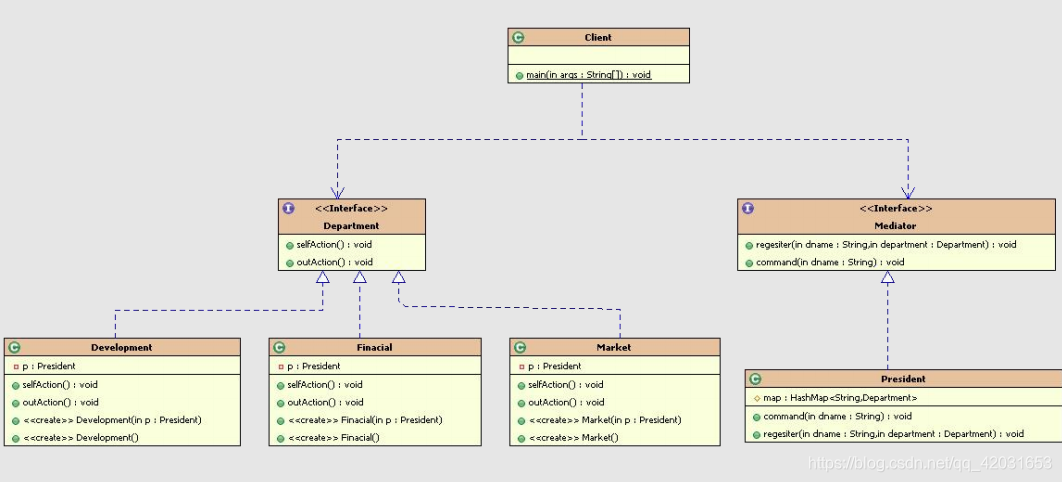Select 'p : President' field in Market

click(555, 367)
